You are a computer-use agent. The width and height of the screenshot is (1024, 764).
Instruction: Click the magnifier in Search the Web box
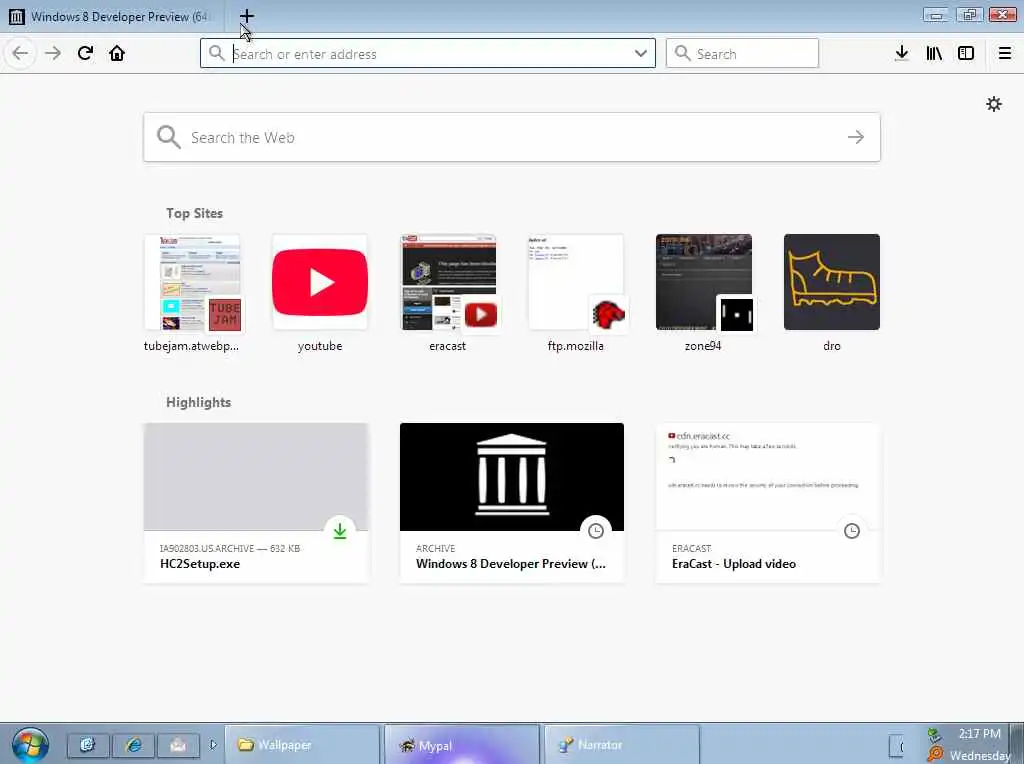click(168, 137)
